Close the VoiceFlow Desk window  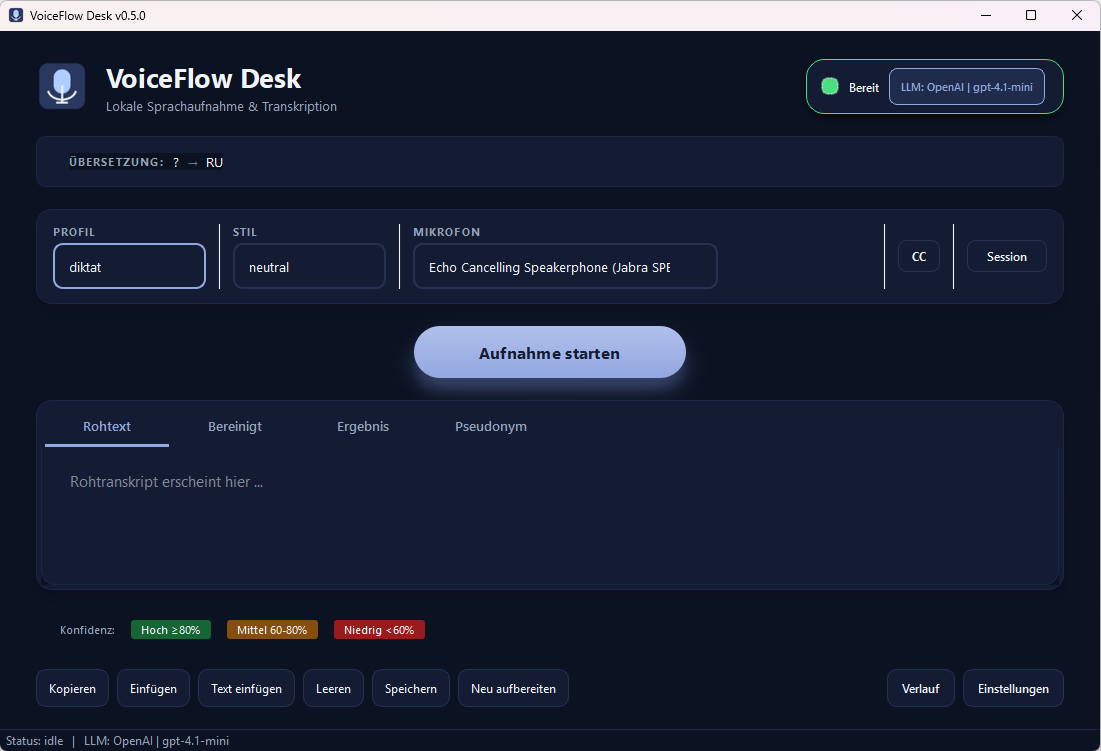1076,15
